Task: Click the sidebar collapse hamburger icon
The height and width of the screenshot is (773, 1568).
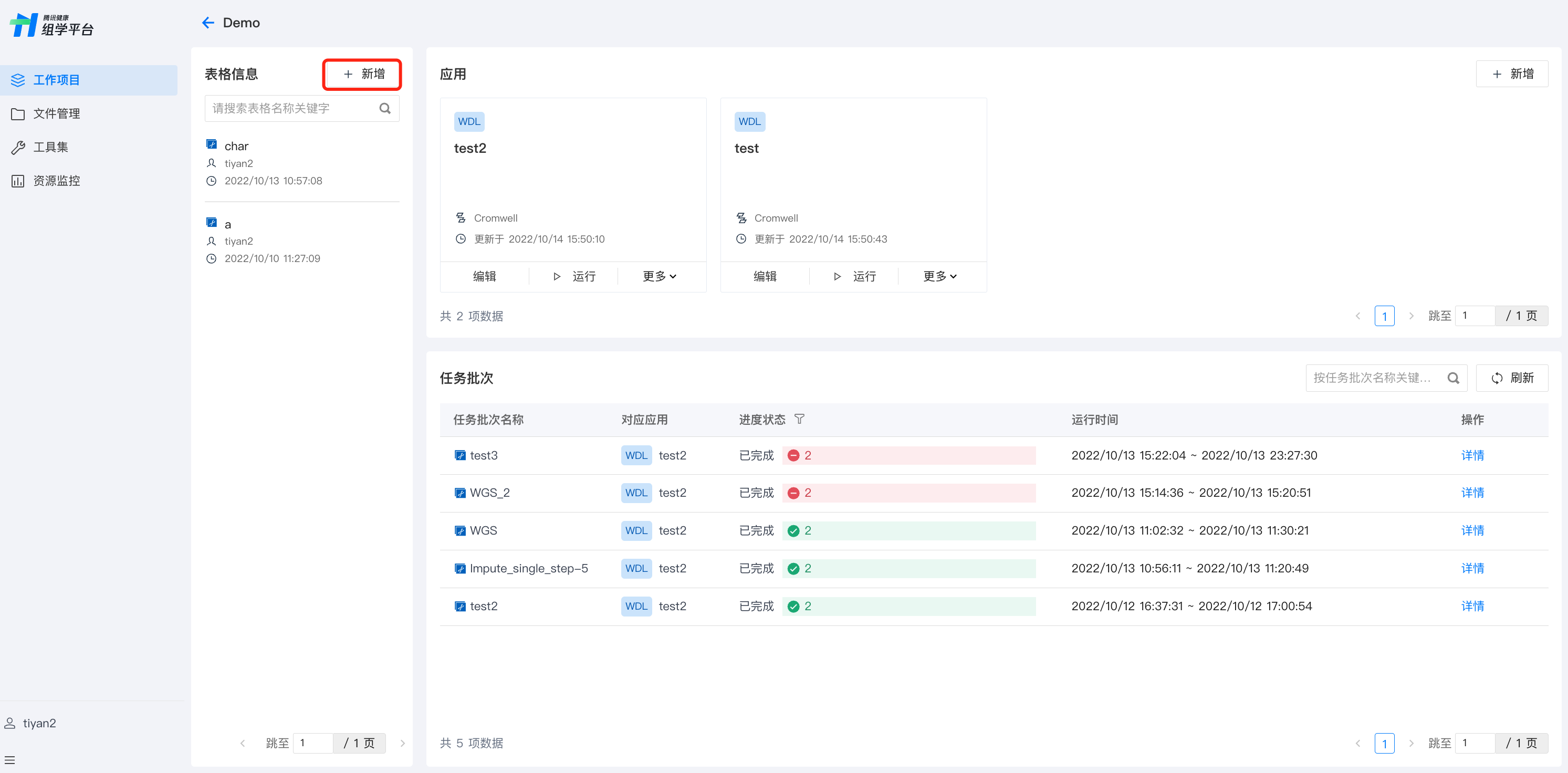Action: point(10,760)
